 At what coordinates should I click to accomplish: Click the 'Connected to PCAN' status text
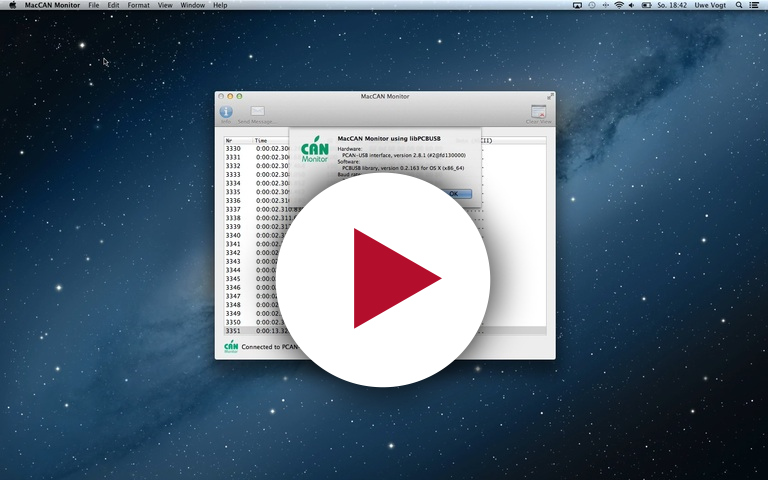tap(270, 347)
